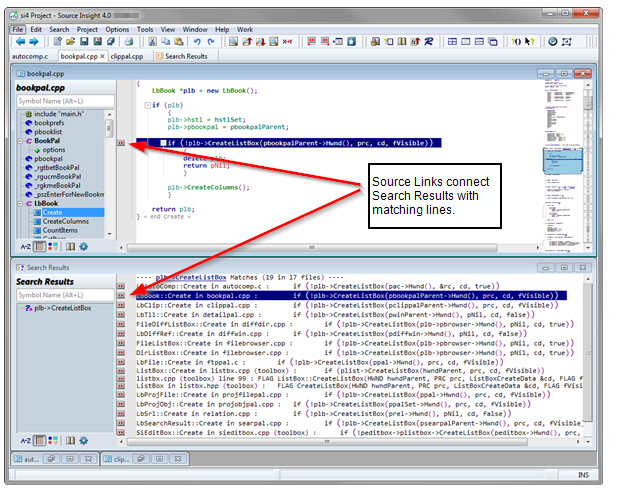Click the ?() function help toolbar icon

[516, 41]
